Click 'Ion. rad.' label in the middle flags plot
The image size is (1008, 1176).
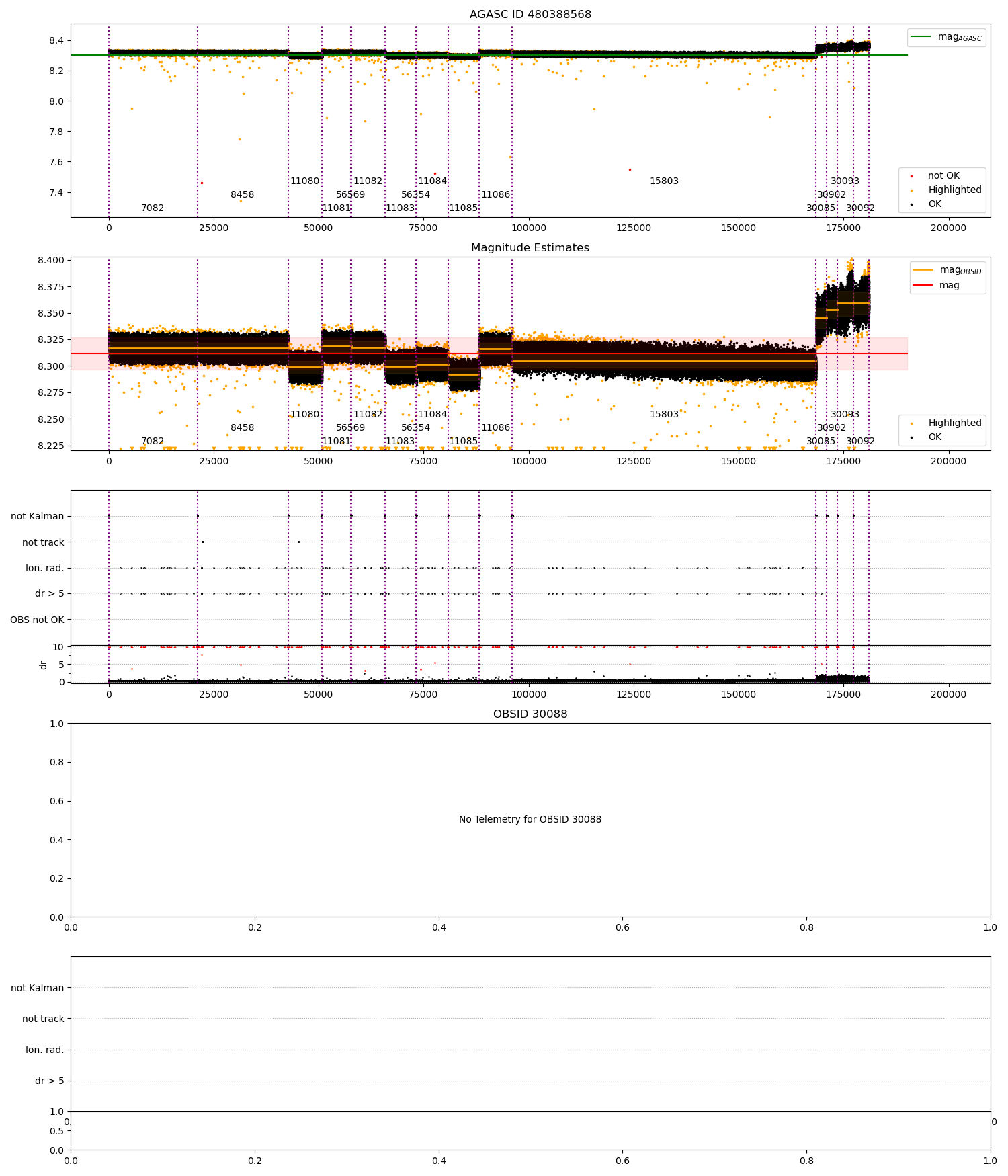[x=45, y=568]
